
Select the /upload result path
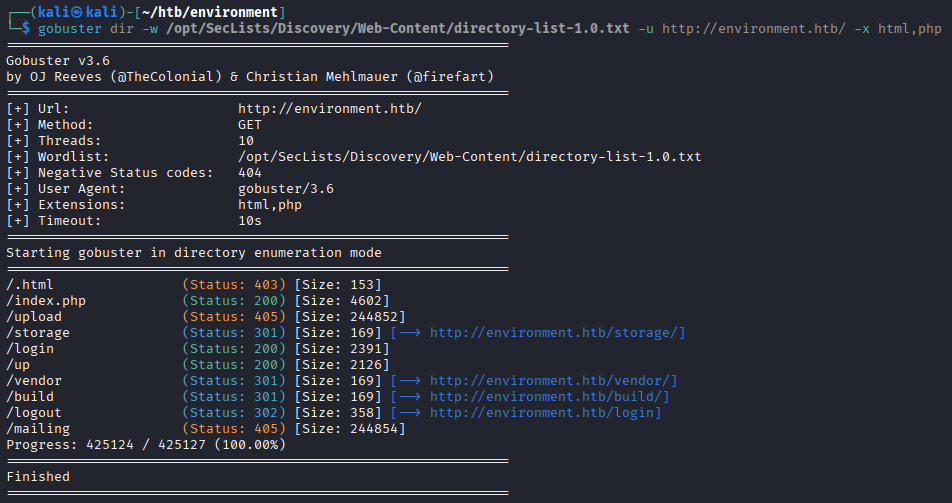(x=34, y=317)
